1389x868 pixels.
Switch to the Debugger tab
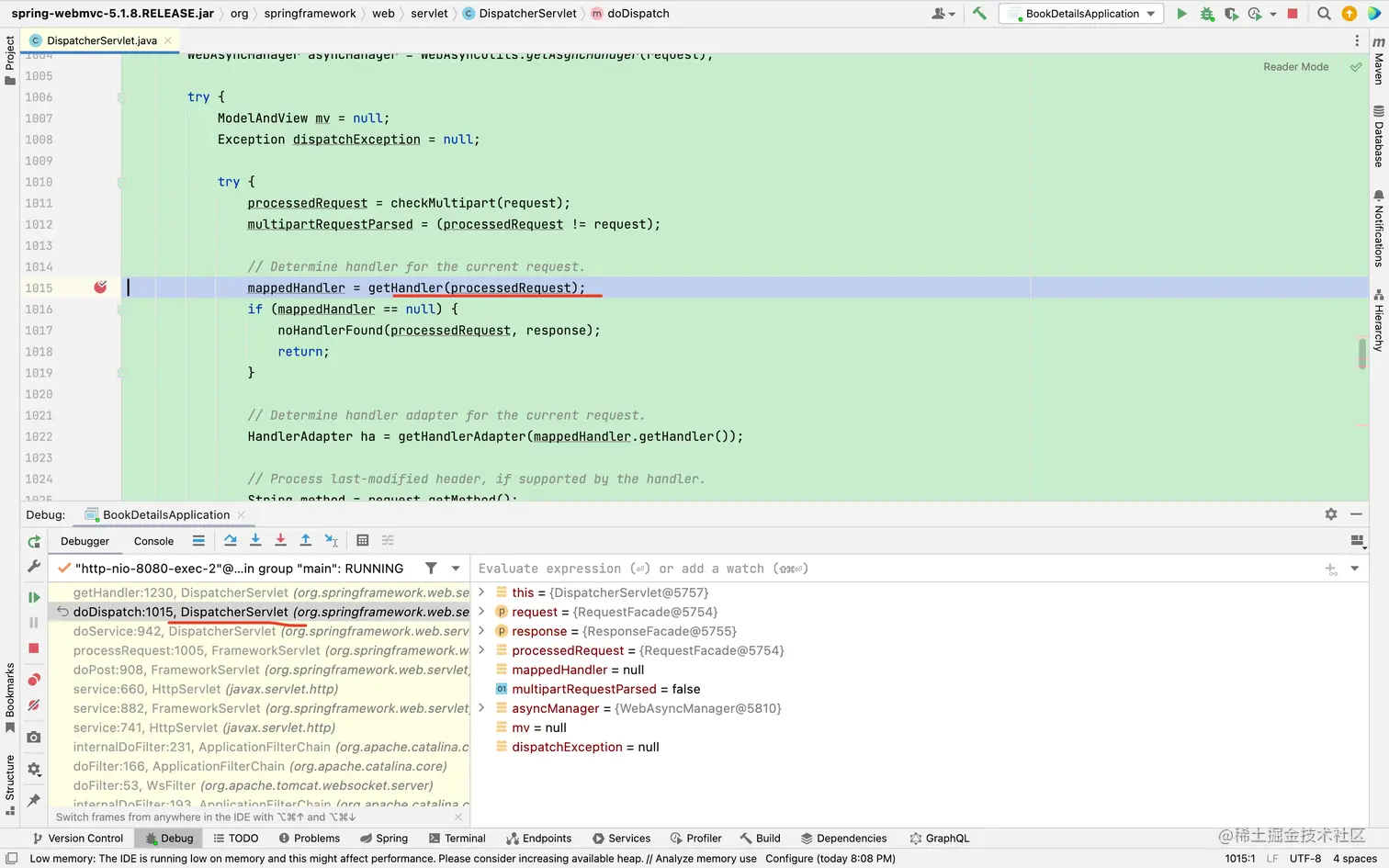point(85,541)
